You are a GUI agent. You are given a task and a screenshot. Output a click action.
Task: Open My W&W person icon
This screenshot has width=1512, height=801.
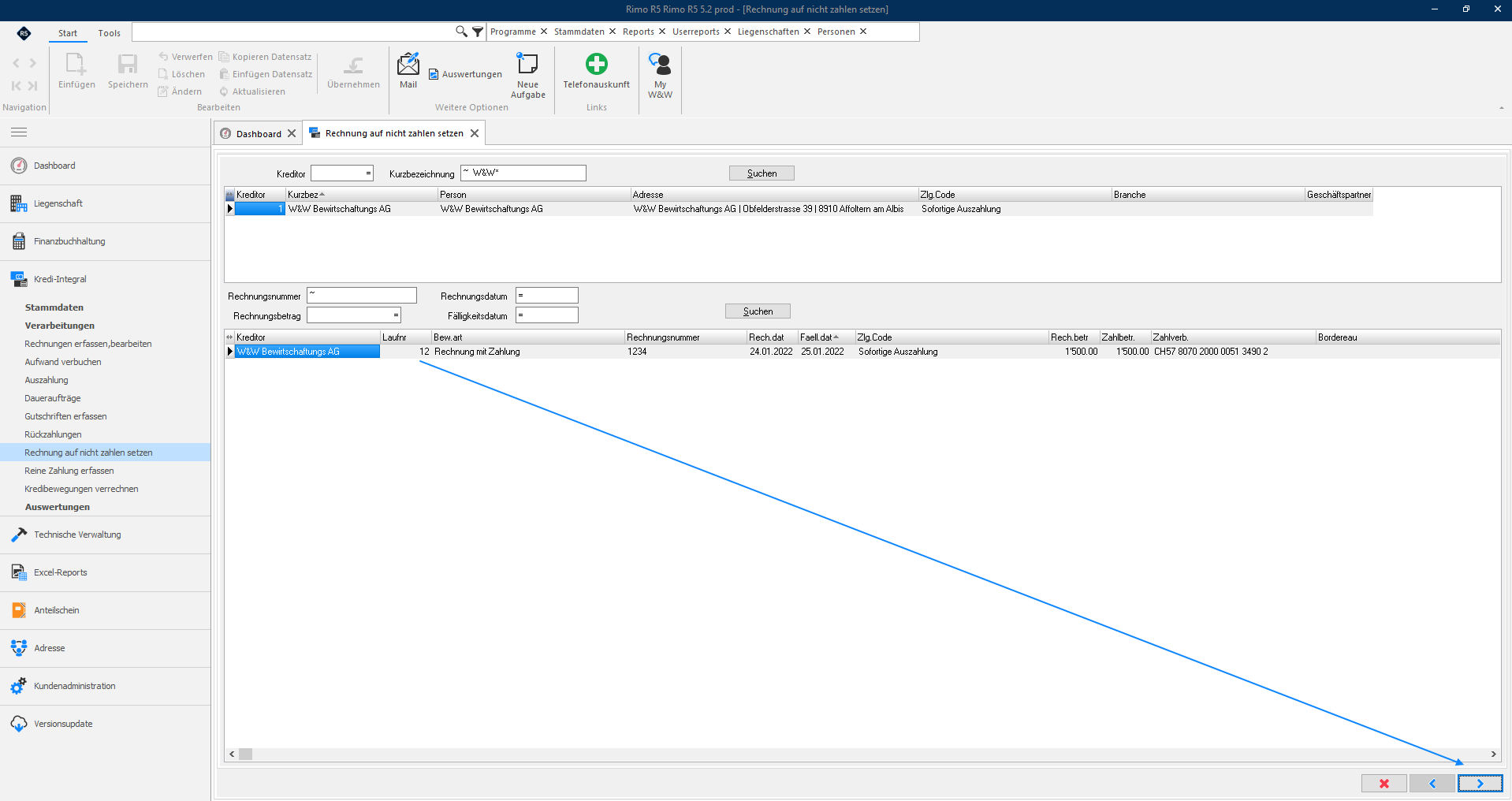(x=660, y=64)
